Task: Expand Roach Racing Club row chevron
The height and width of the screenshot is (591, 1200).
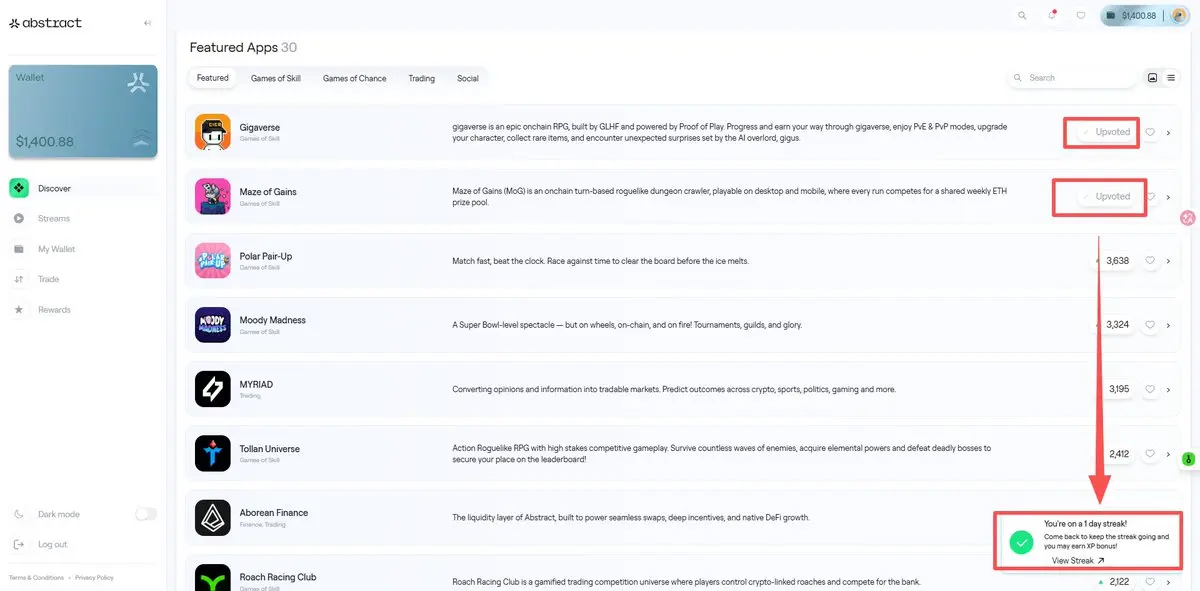Action: pyautogui.click(x=1168, y=581)
